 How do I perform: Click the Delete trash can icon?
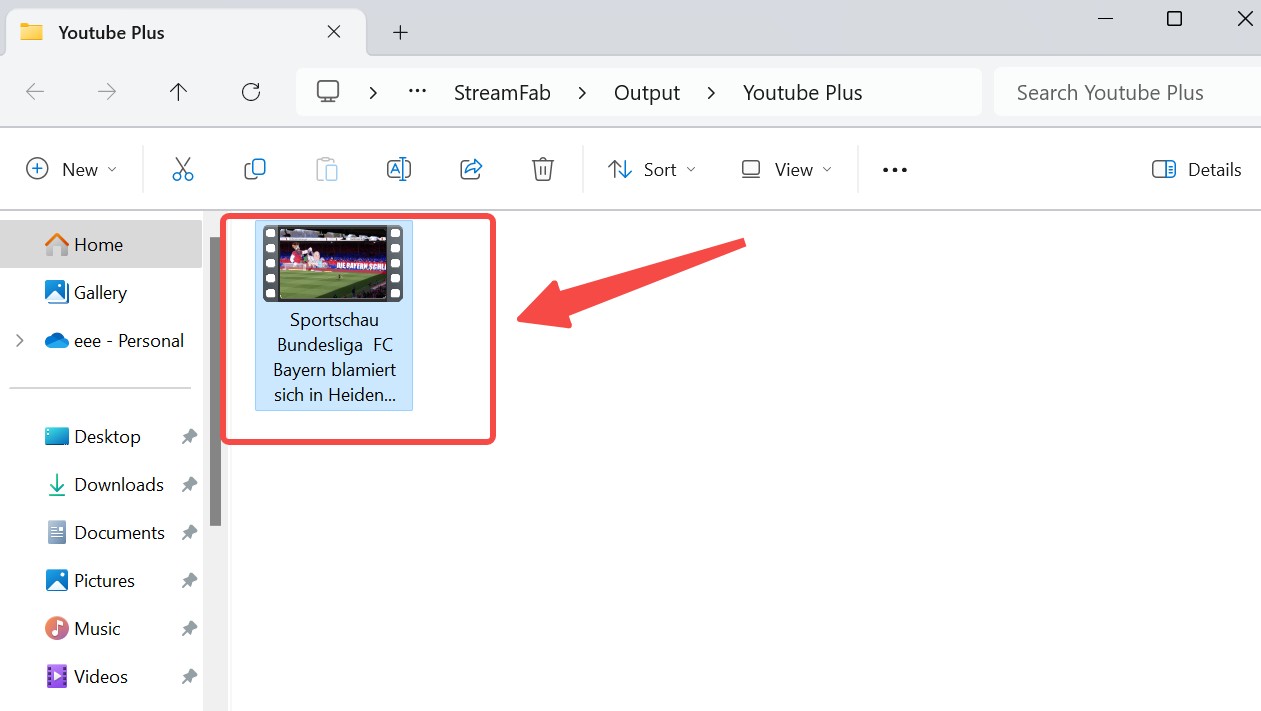tap(543, 169)
